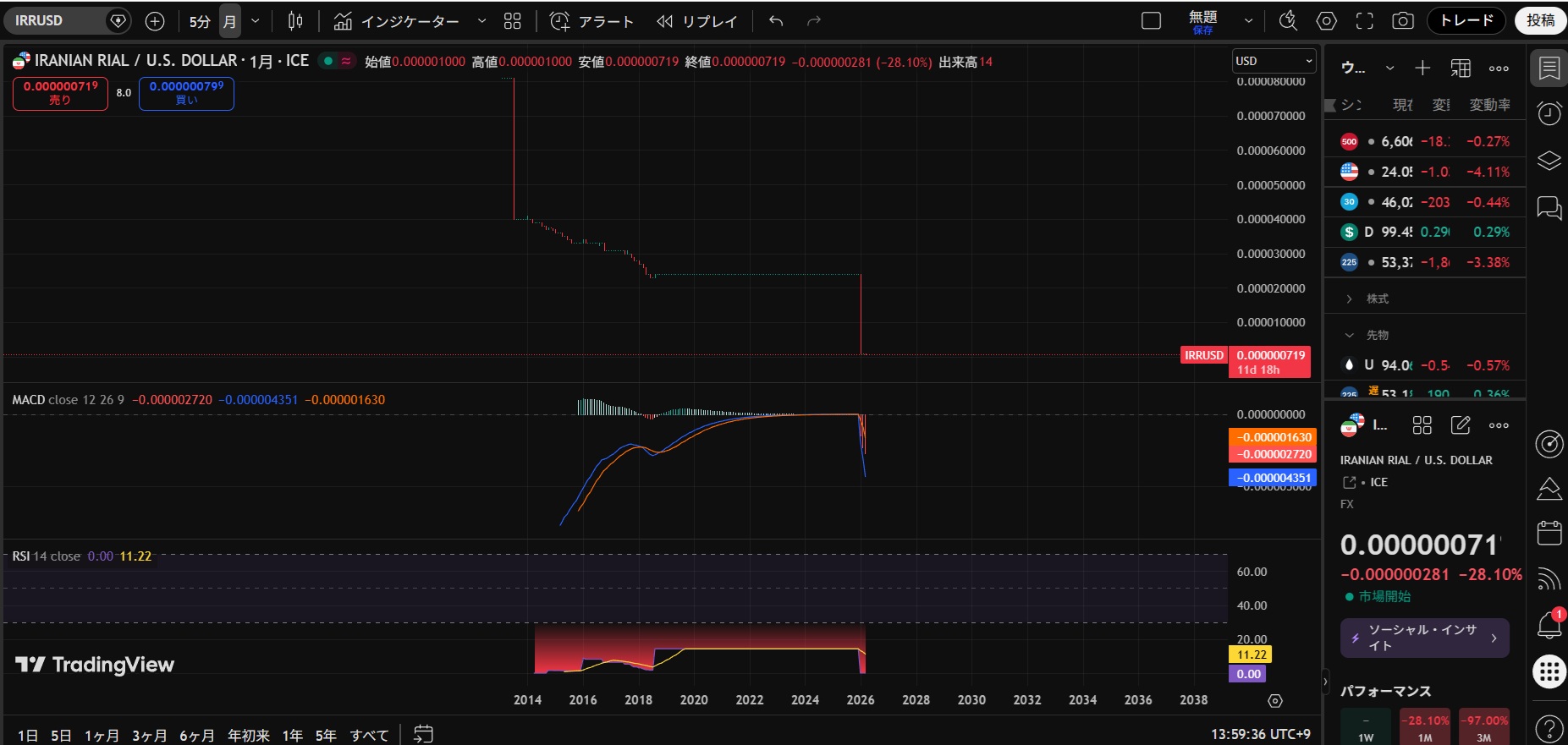1568x745 pixels.
Task: Click the candlestick chart type icon
Action: 295,21
